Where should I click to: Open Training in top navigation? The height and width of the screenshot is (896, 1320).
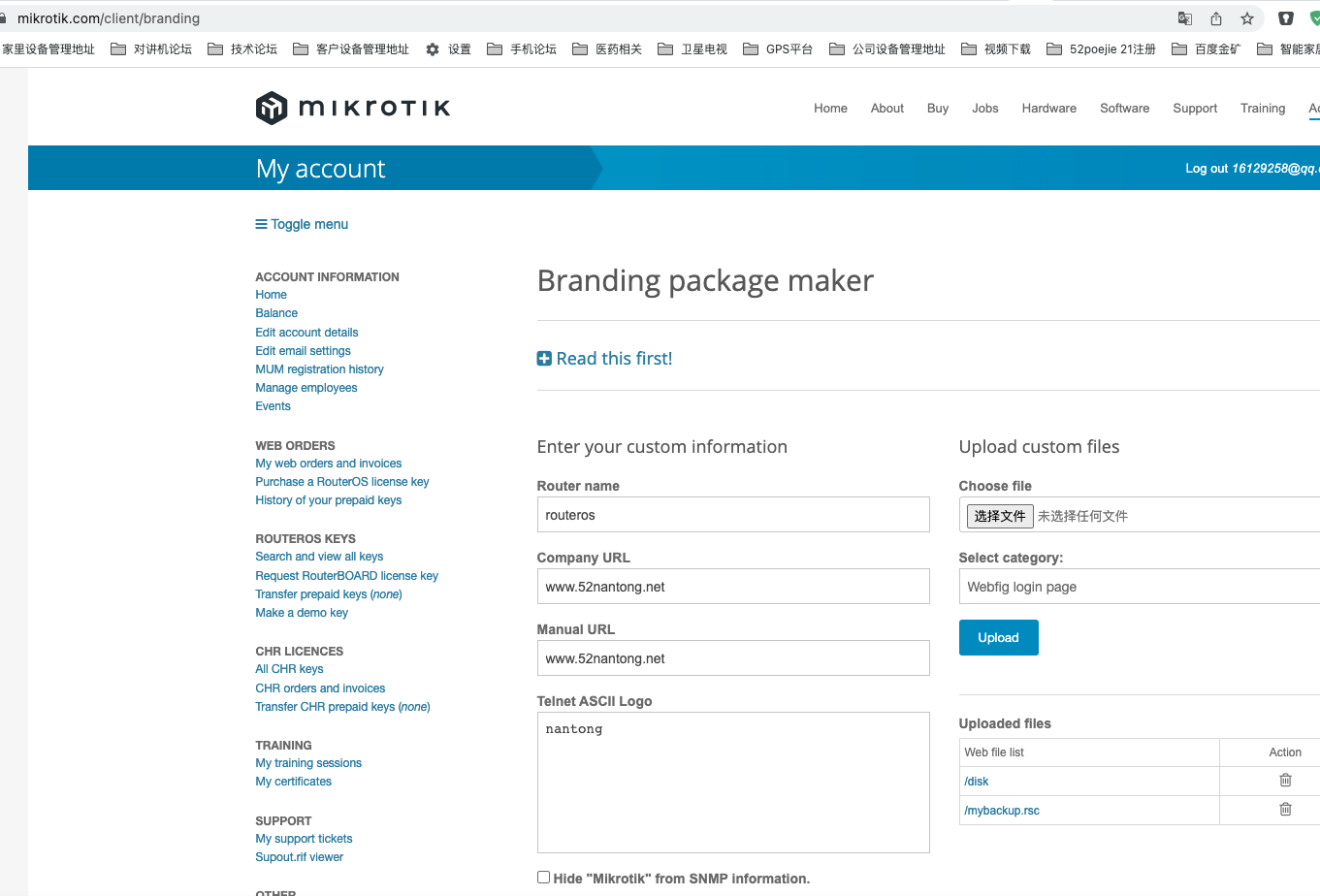(1263, 109)
